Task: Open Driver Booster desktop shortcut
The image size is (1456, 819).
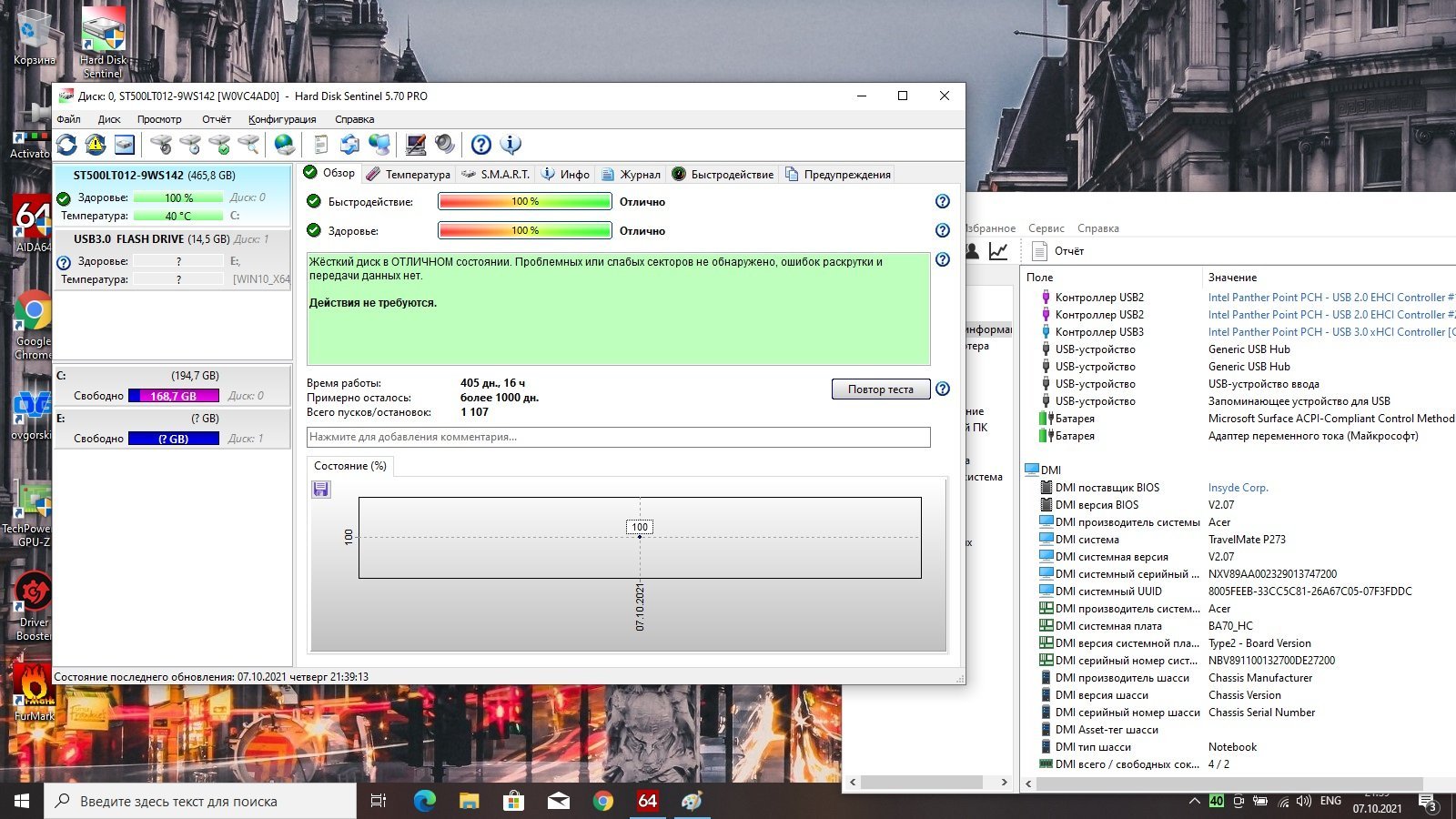Action: 33,606
